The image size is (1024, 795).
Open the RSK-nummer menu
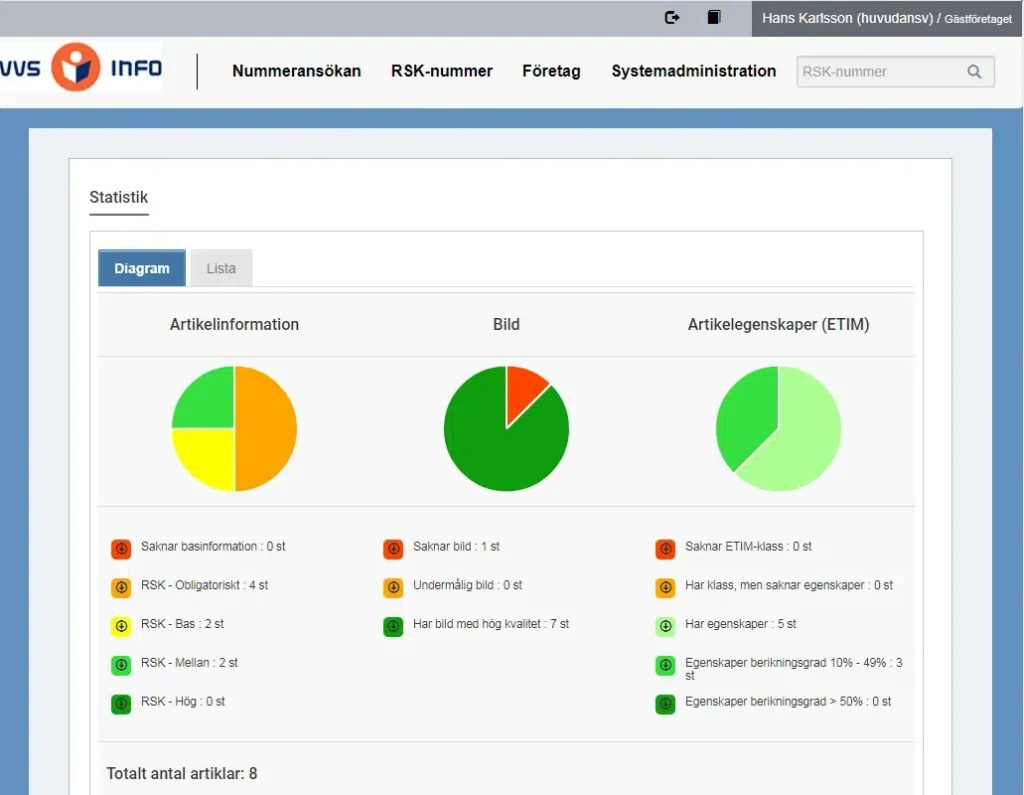point(441,71)
